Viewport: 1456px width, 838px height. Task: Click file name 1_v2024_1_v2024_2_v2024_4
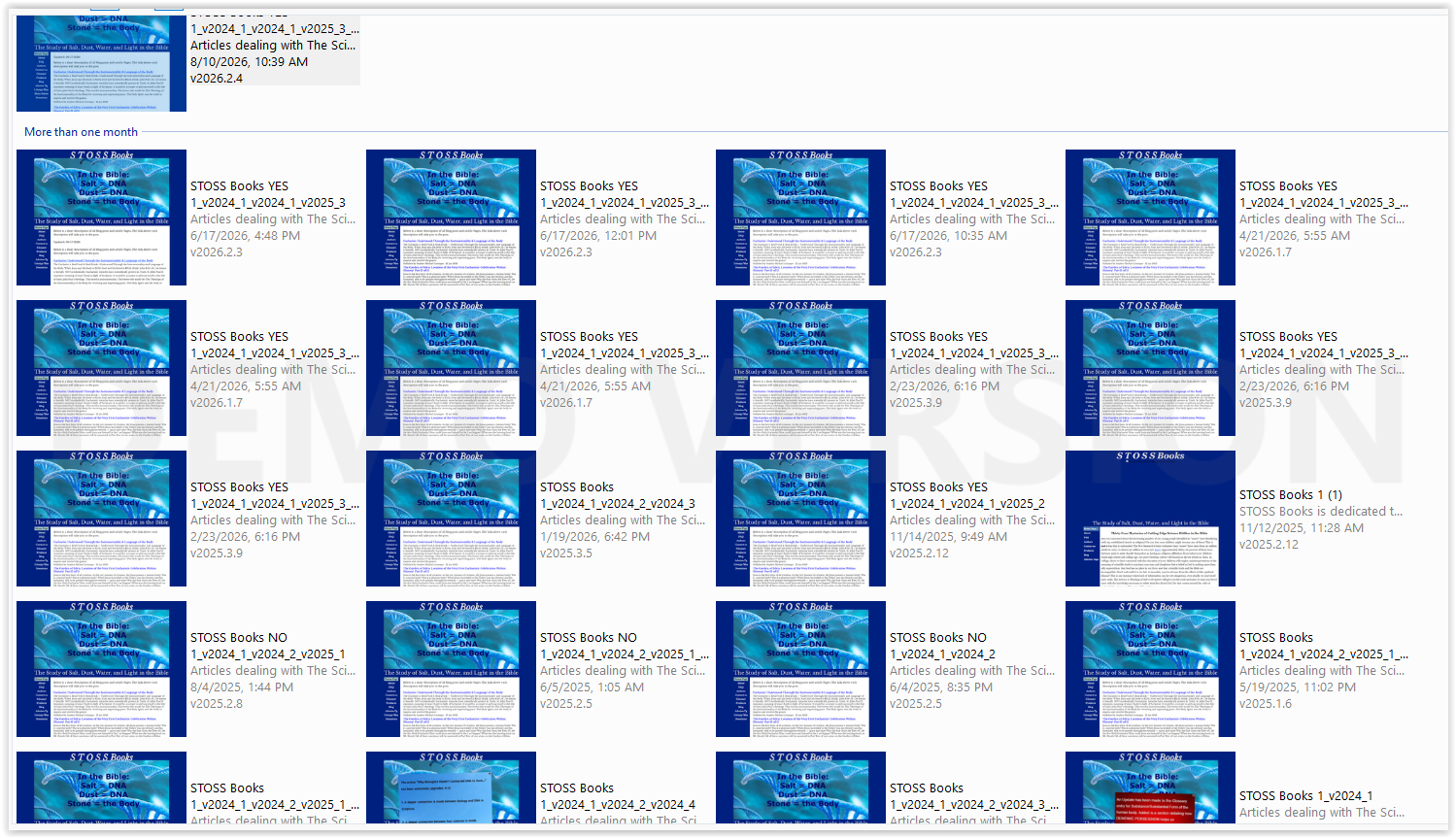[618, 804]
